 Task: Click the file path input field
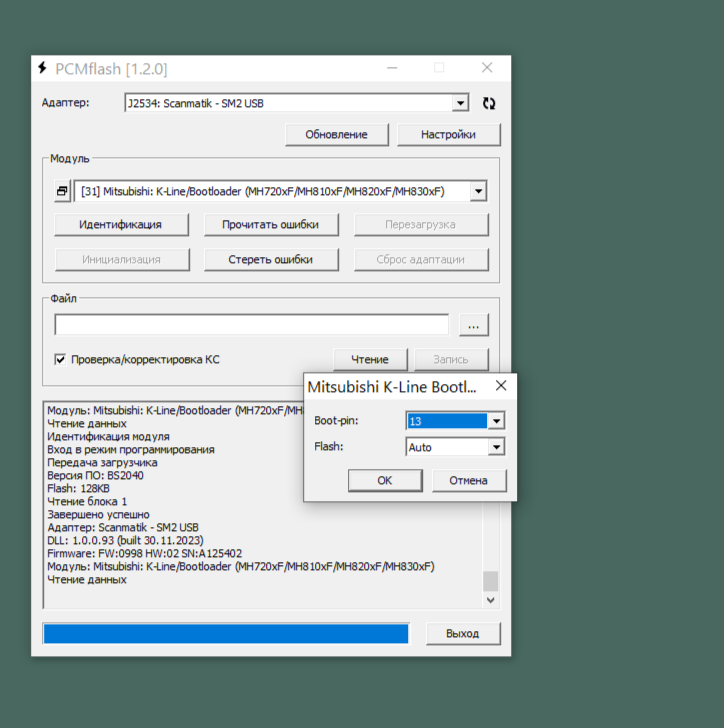coord(251,325)
